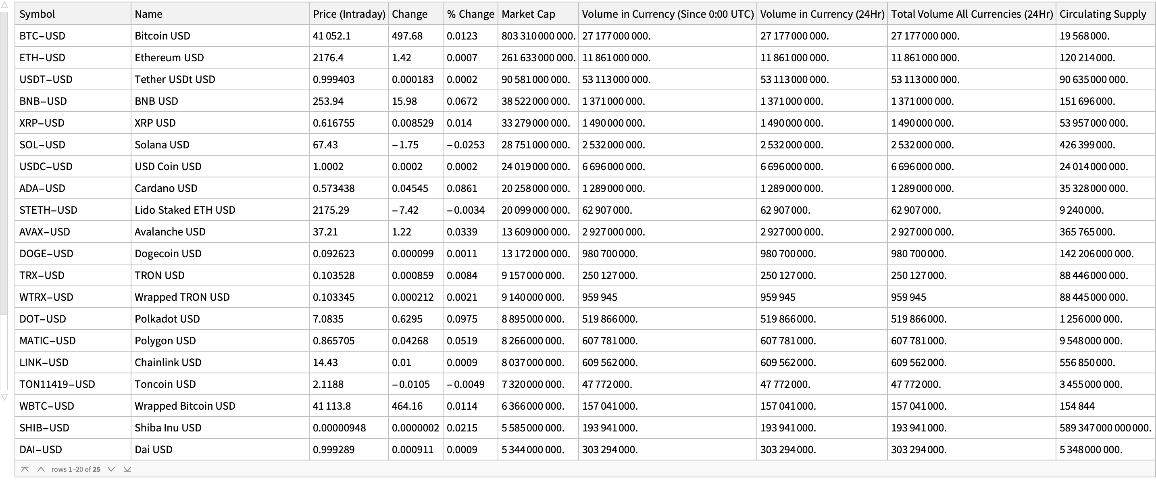Click the "rows 1–20 of 25" label
Image resolution: width=1156 pixels, height=492 pixels.
click(x=76, y=469)
